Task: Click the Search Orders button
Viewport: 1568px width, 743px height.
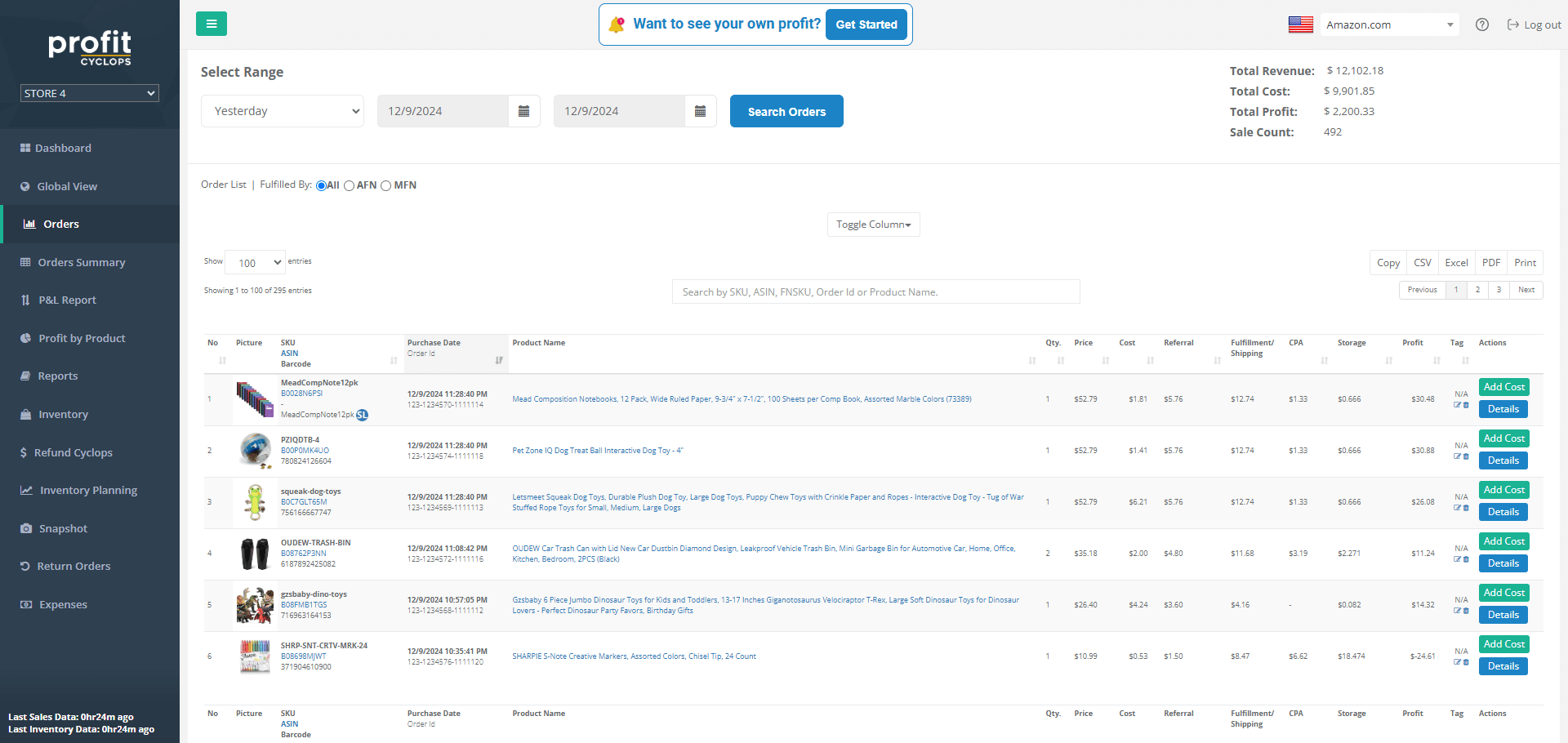Action: 786,111
